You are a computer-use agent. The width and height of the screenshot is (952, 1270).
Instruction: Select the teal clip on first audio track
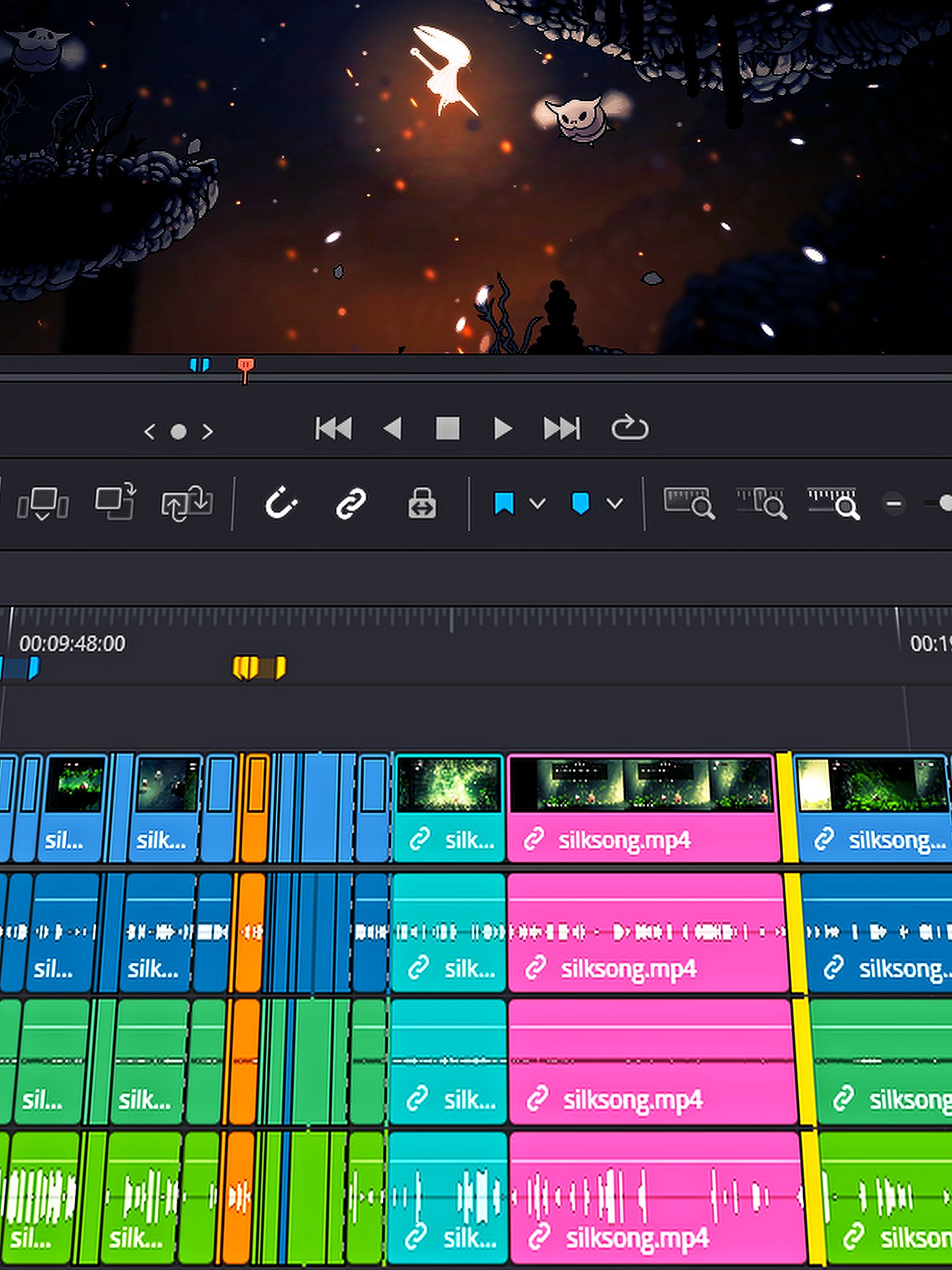[449, 933]
